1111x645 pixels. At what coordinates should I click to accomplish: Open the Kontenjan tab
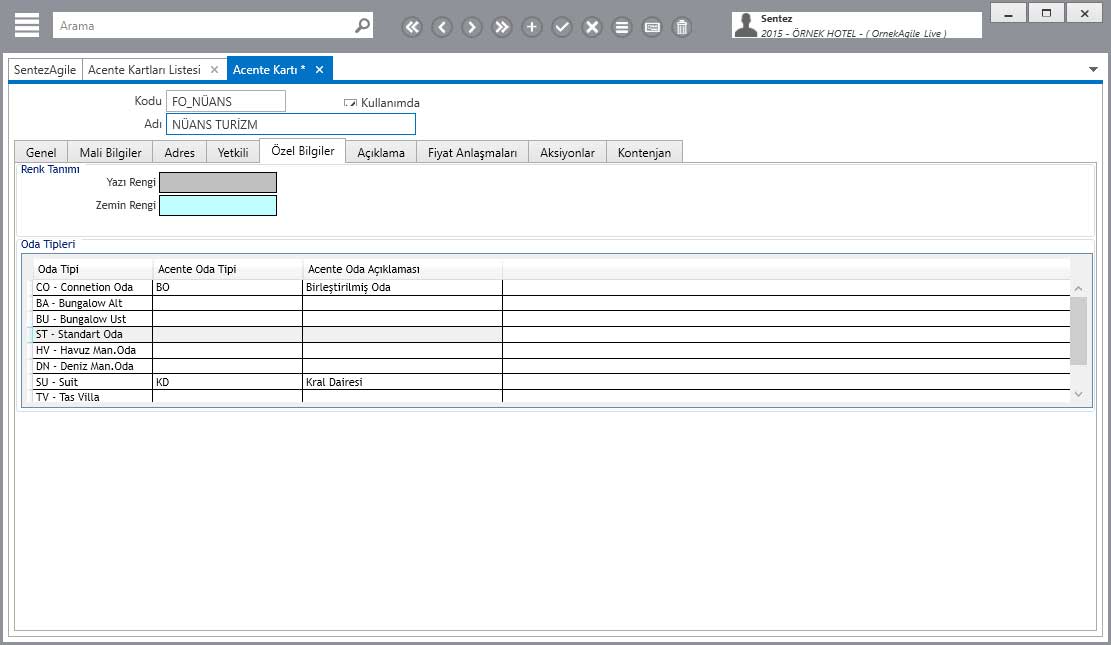[x=644, y=152]
